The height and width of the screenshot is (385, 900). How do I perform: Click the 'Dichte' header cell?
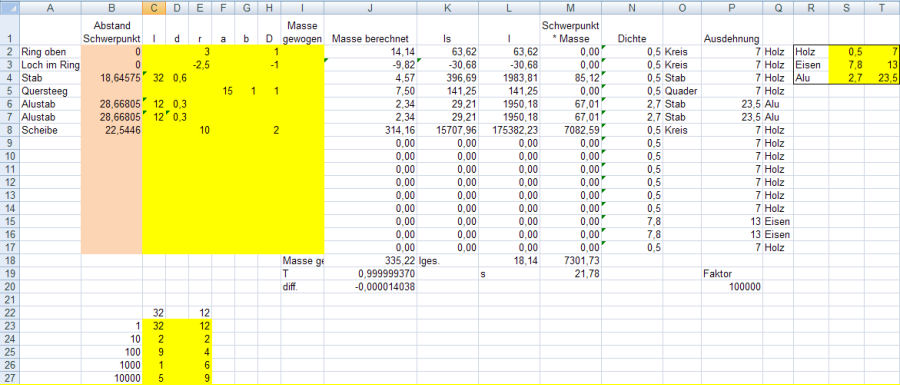click(632, 30)
